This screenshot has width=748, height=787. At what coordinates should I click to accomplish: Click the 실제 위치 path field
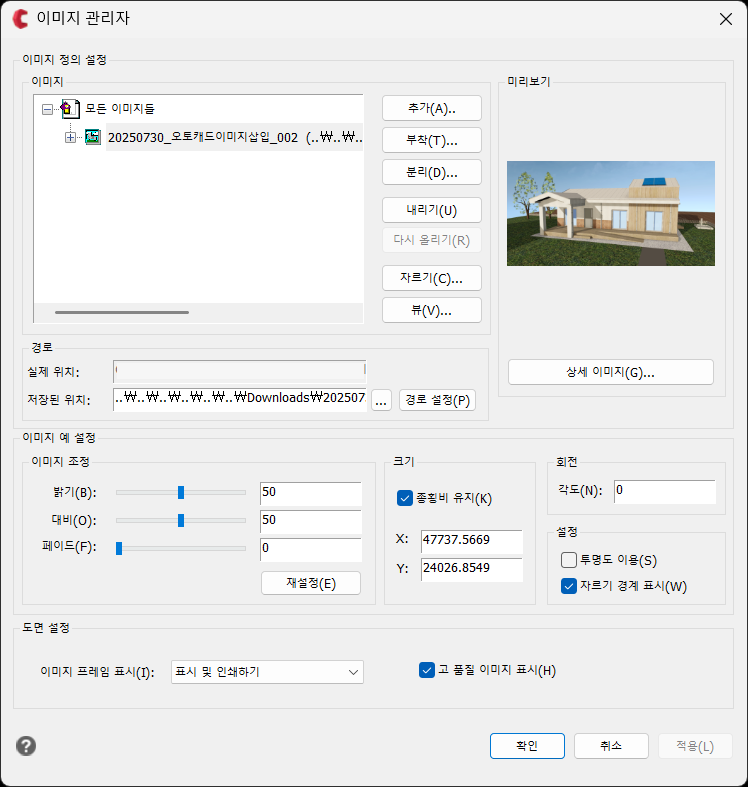[x=240, y=371]
